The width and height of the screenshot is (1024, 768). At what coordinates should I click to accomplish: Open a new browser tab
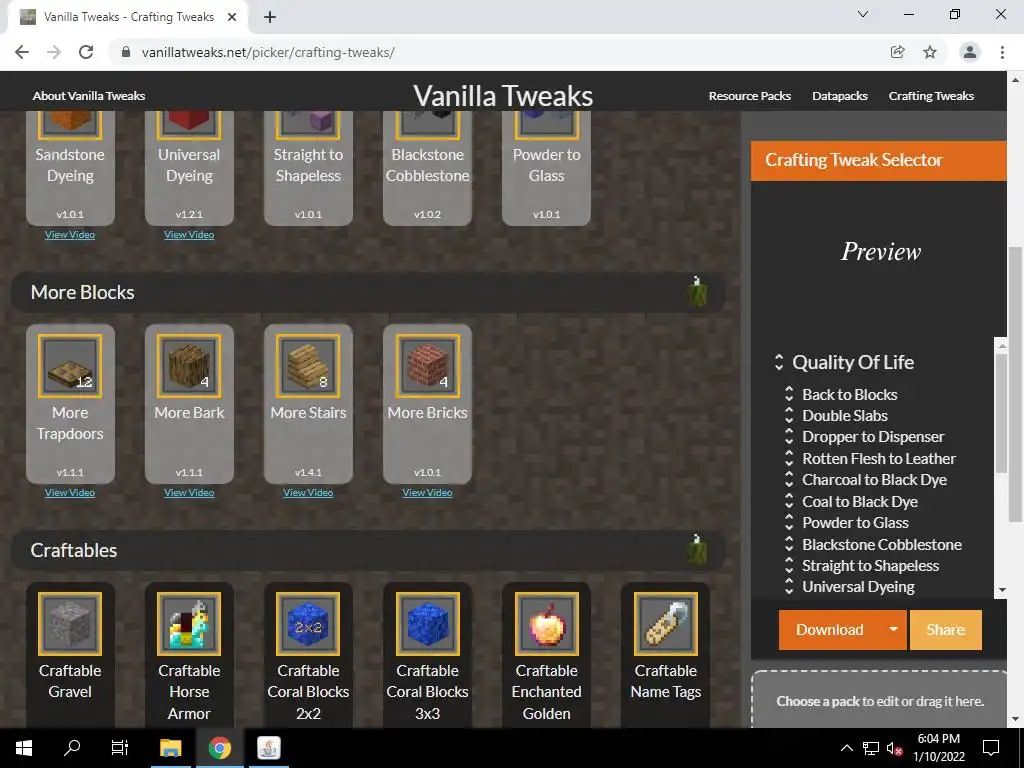point(270,17)
